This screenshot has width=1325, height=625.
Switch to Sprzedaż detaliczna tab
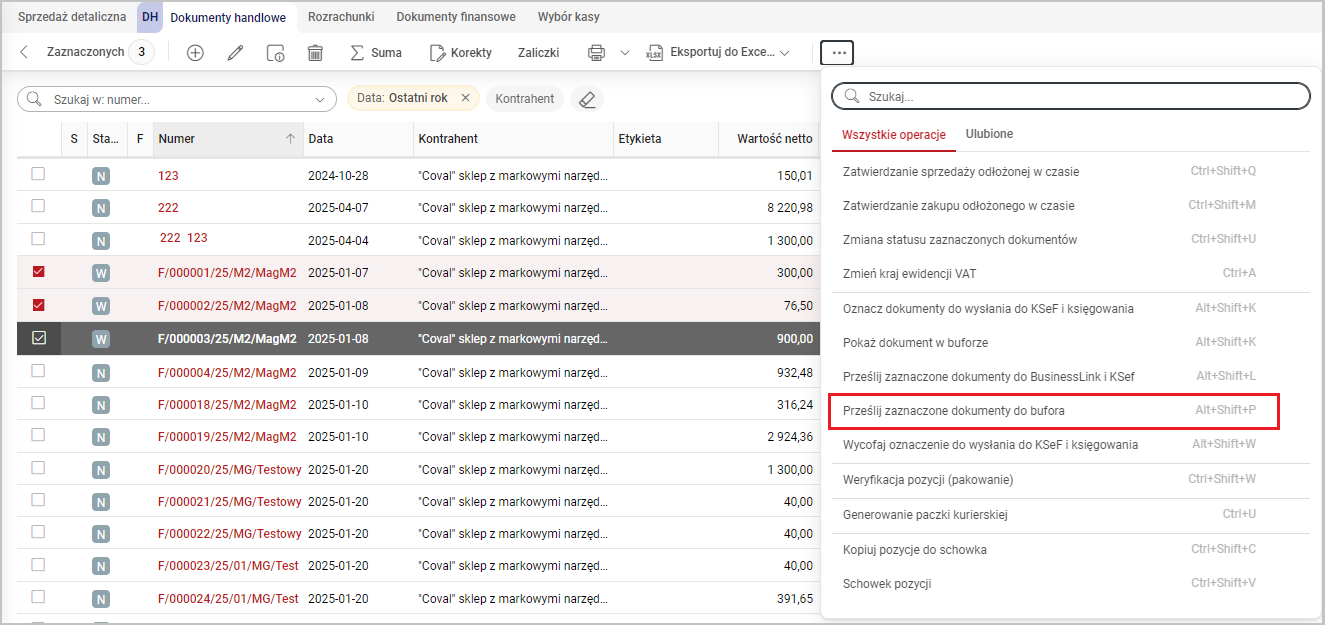point(72,17)
